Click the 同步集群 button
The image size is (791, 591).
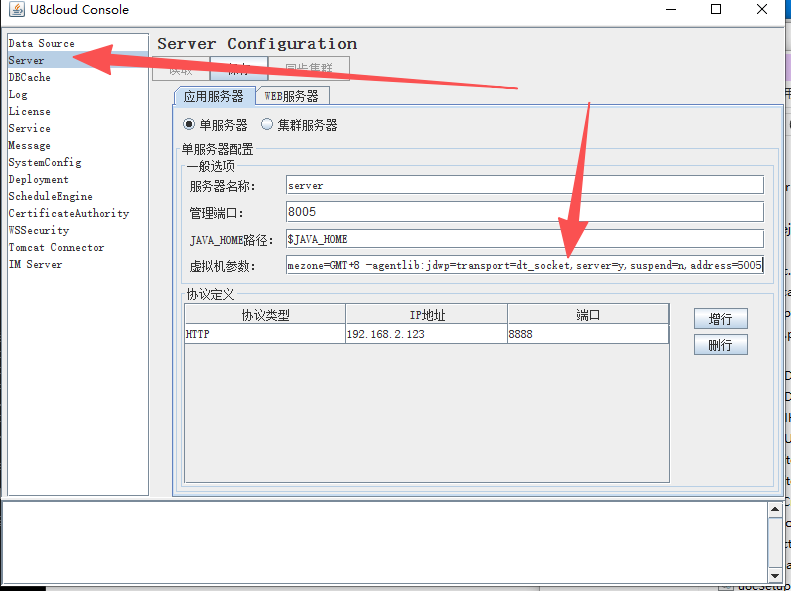coord(309,68)
